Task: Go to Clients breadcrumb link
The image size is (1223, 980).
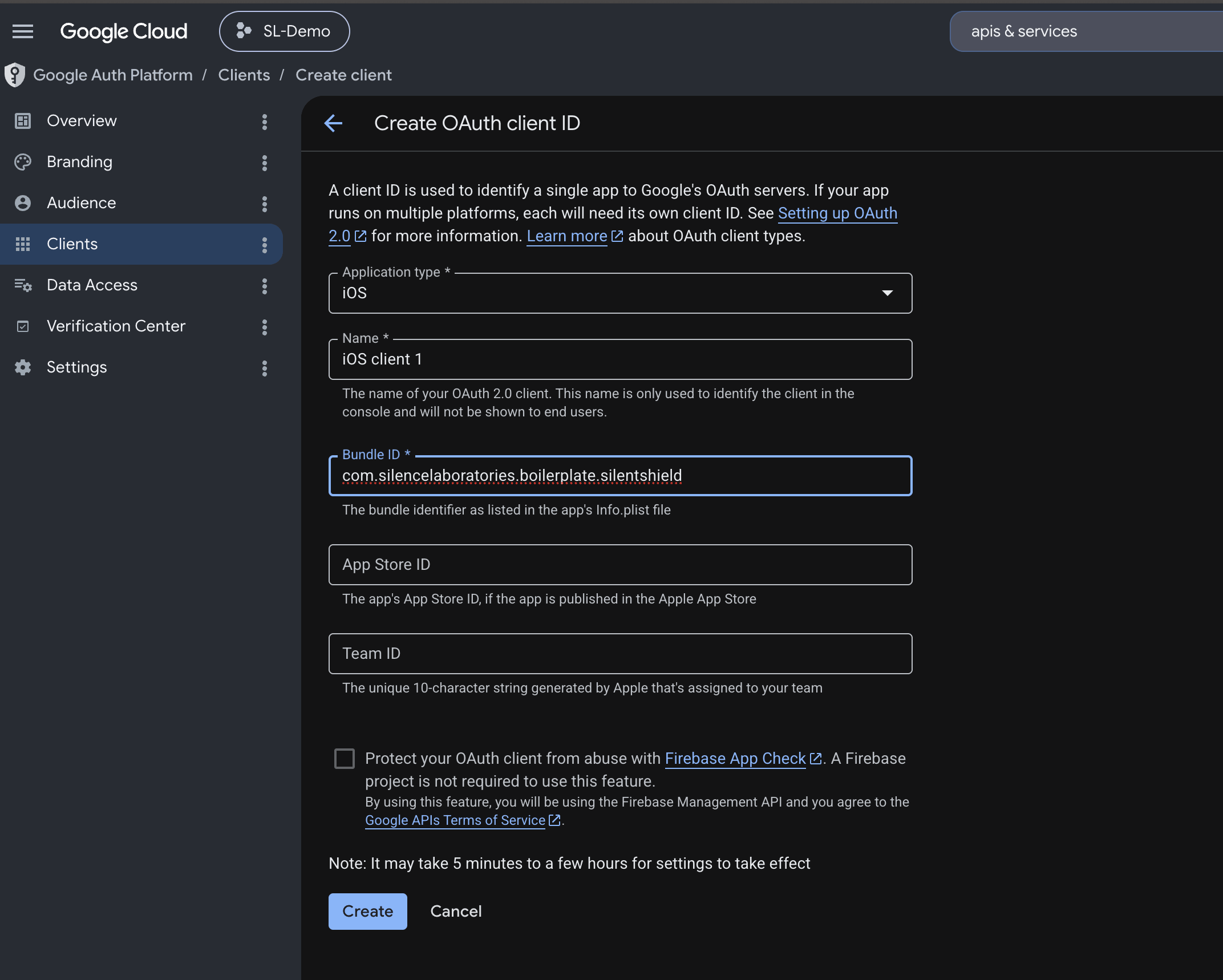Action: (244, 75)
